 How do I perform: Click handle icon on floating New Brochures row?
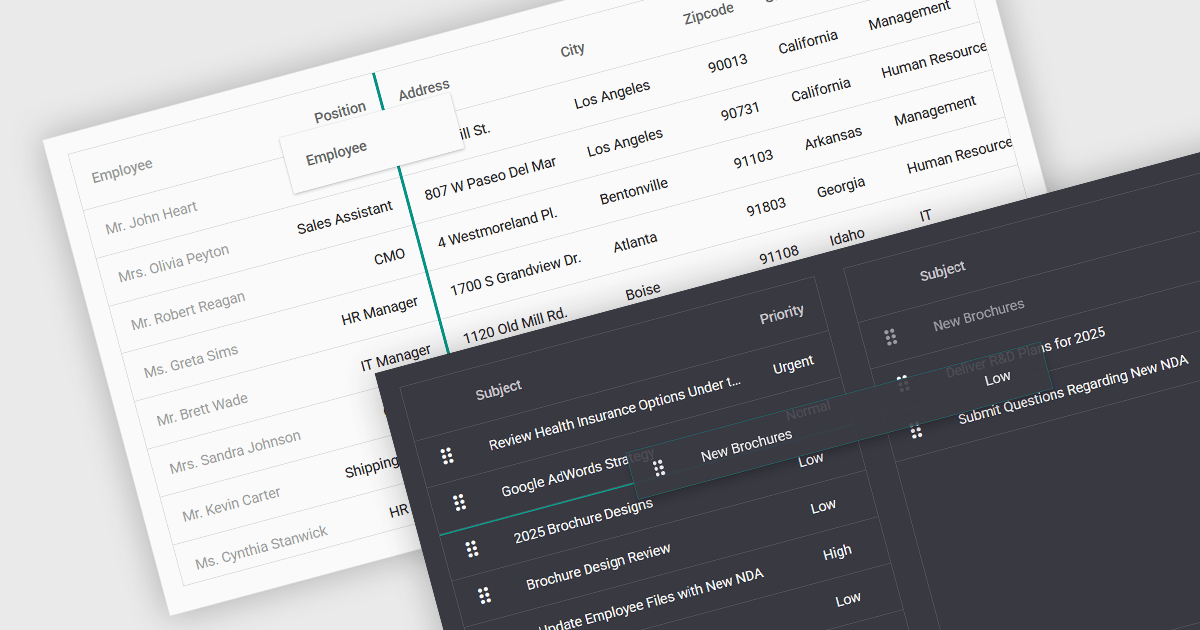[659, 467]
